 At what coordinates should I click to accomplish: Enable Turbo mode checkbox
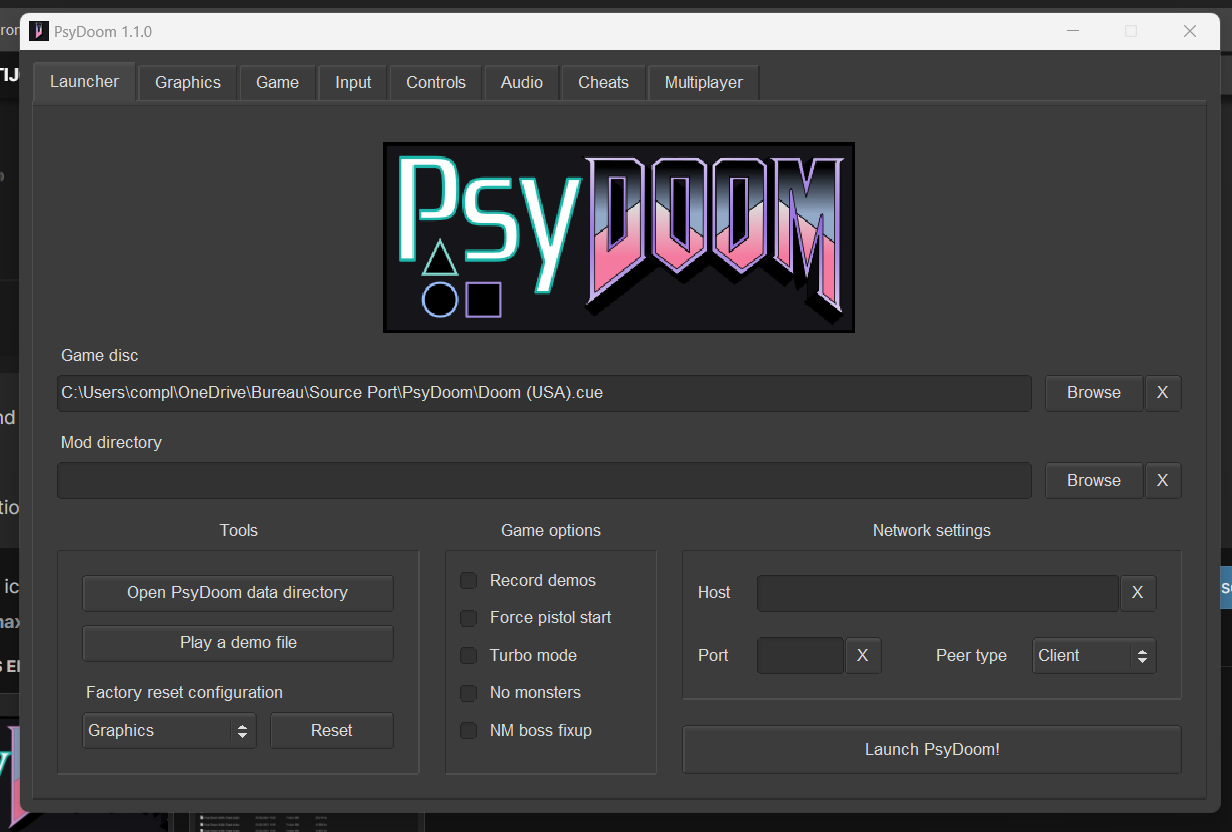[x=468, y=656]
